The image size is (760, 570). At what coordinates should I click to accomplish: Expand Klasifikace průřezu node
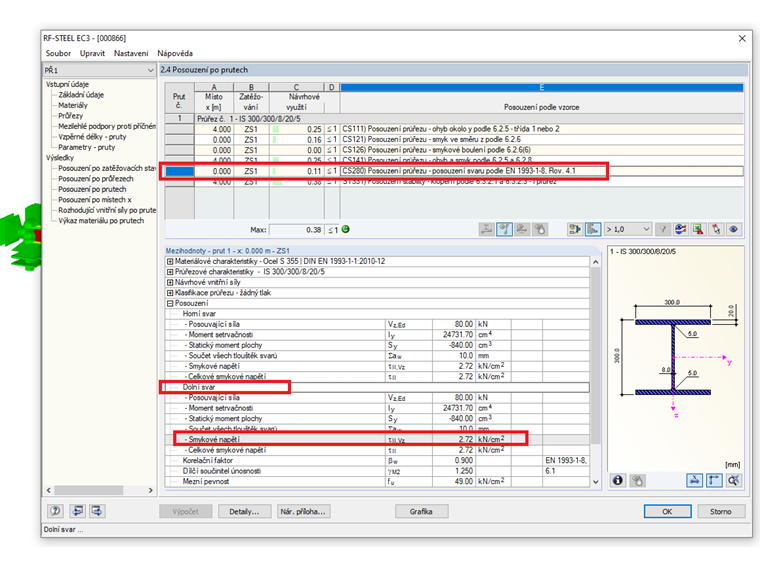170,293
